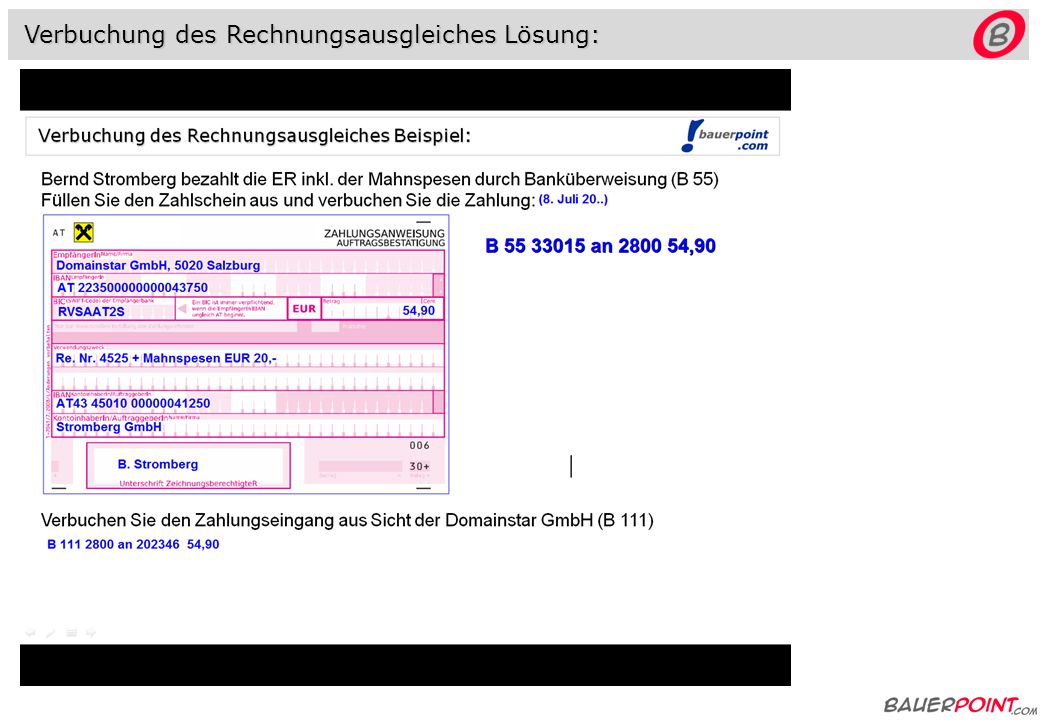Go to previous slide with the faint left arrow

pos(31,633)
